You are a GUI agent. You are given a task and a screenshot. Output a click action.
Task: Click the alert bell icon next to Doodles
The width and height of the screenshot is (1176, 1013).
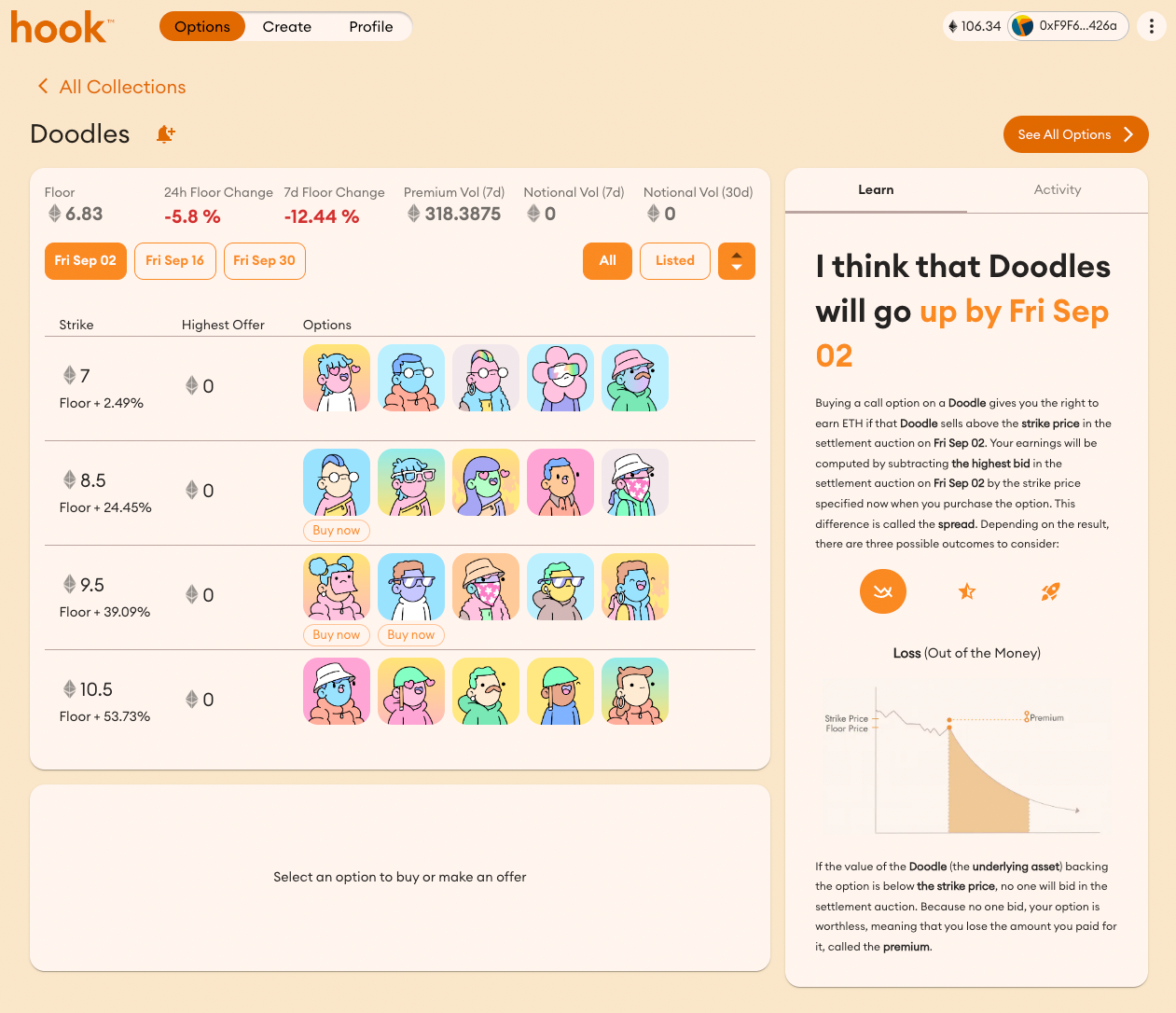165,134
